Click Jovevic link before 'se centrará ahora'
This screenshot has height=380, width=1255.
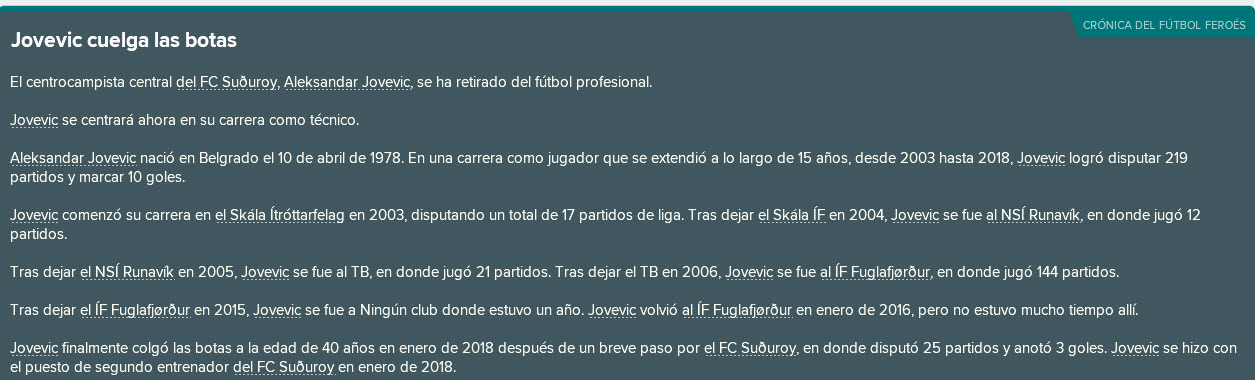(x=34, y=120)
